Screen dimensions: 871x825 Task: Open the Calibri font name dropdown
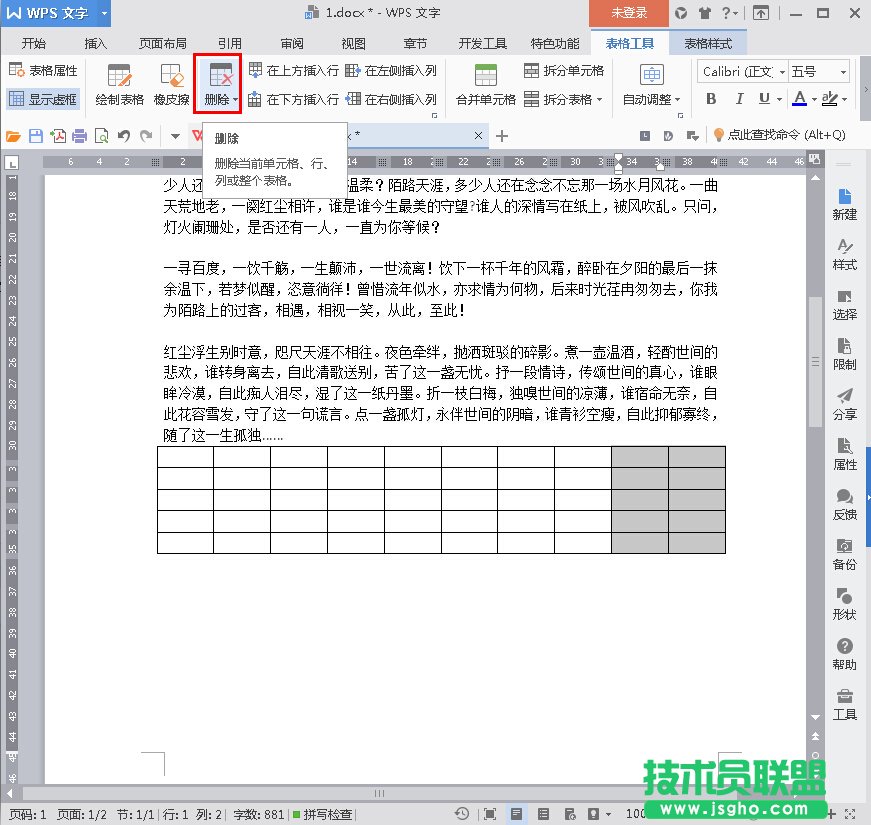click(x=739, y=72)
